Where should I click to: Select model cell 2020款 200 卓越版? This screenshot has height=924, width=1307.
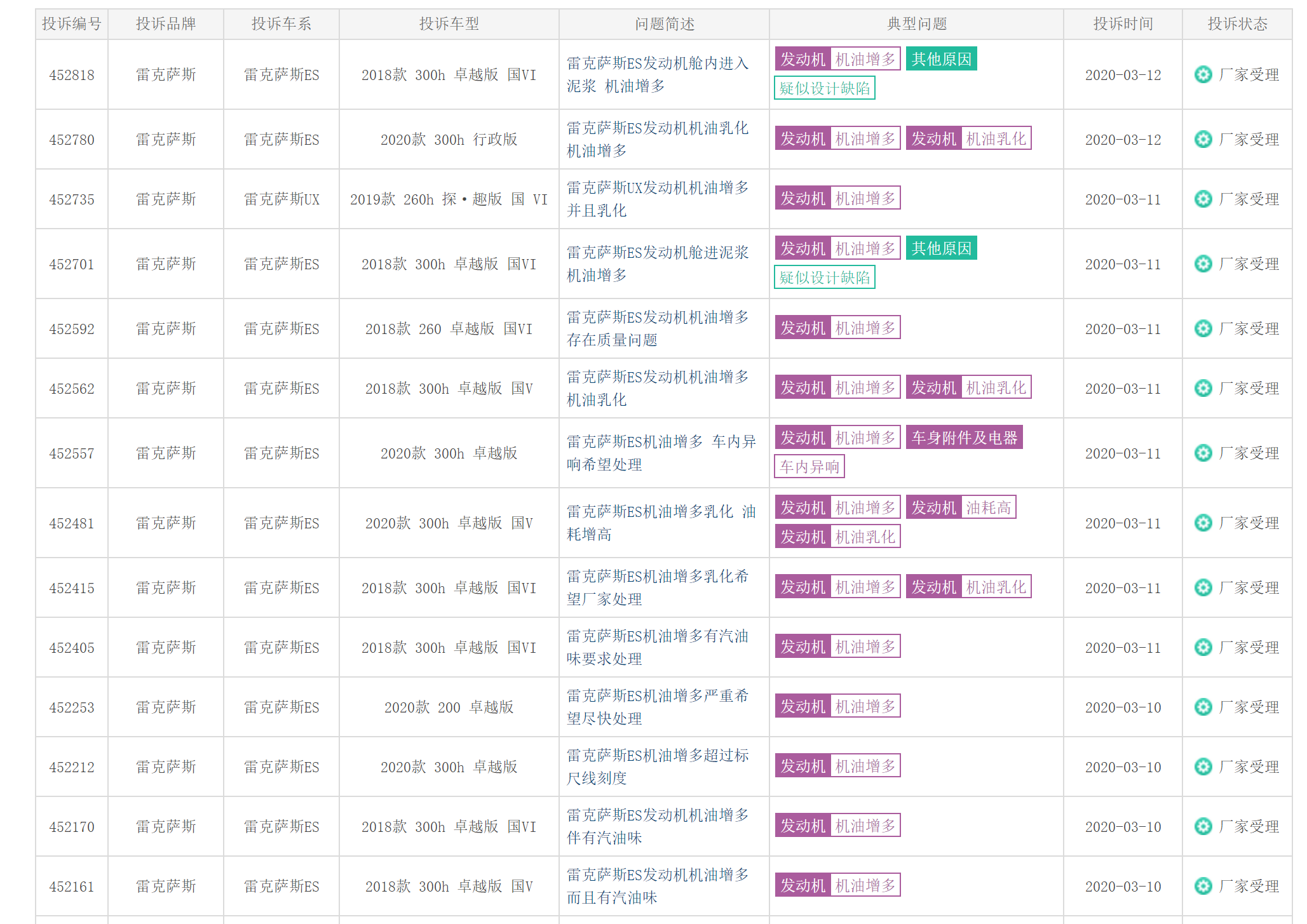pos(449,707)
